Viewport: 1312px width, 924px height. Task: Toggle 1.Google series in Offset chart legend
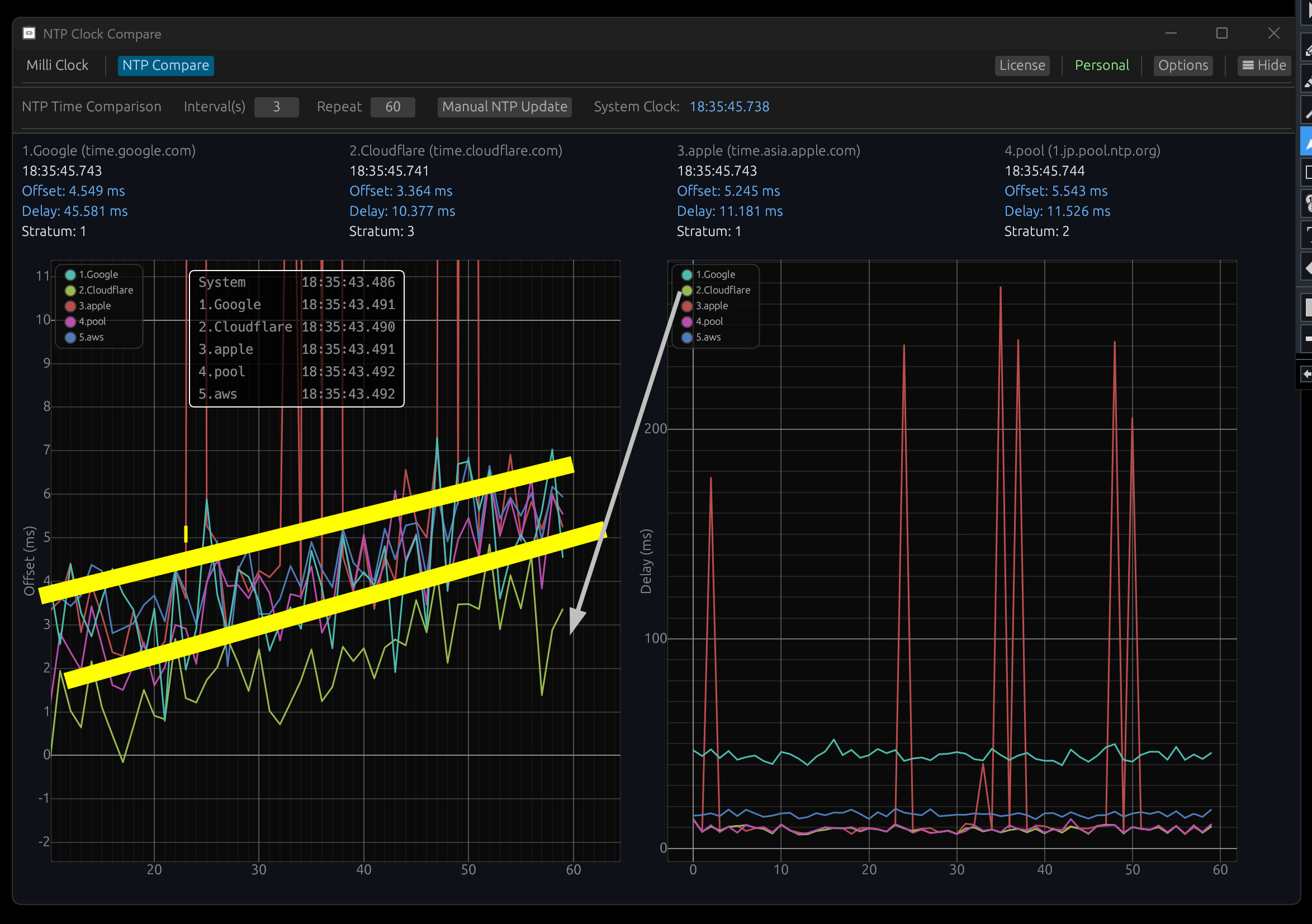[x=92, y=275]
